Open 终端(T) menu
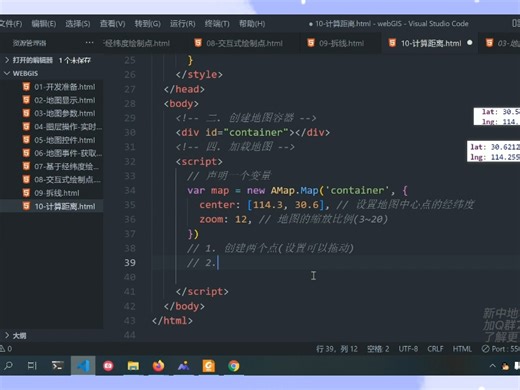This screenshot has width=520, height=390. (x=217, y=24)
